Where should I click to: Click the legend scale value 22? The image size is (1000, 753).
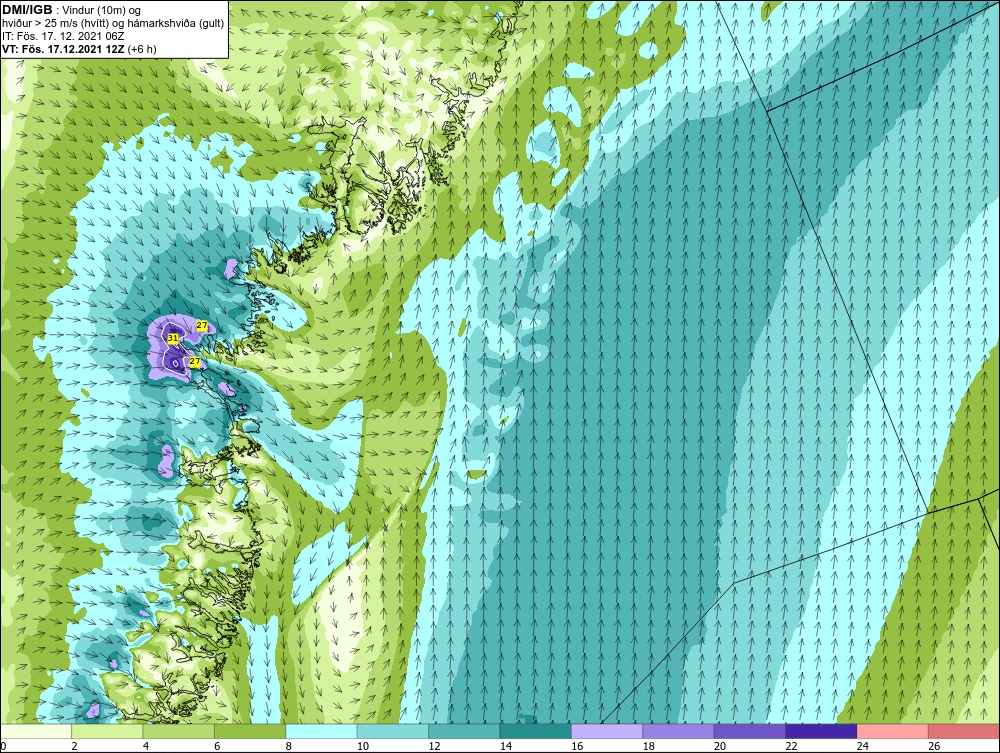click(x=791, y=746)
